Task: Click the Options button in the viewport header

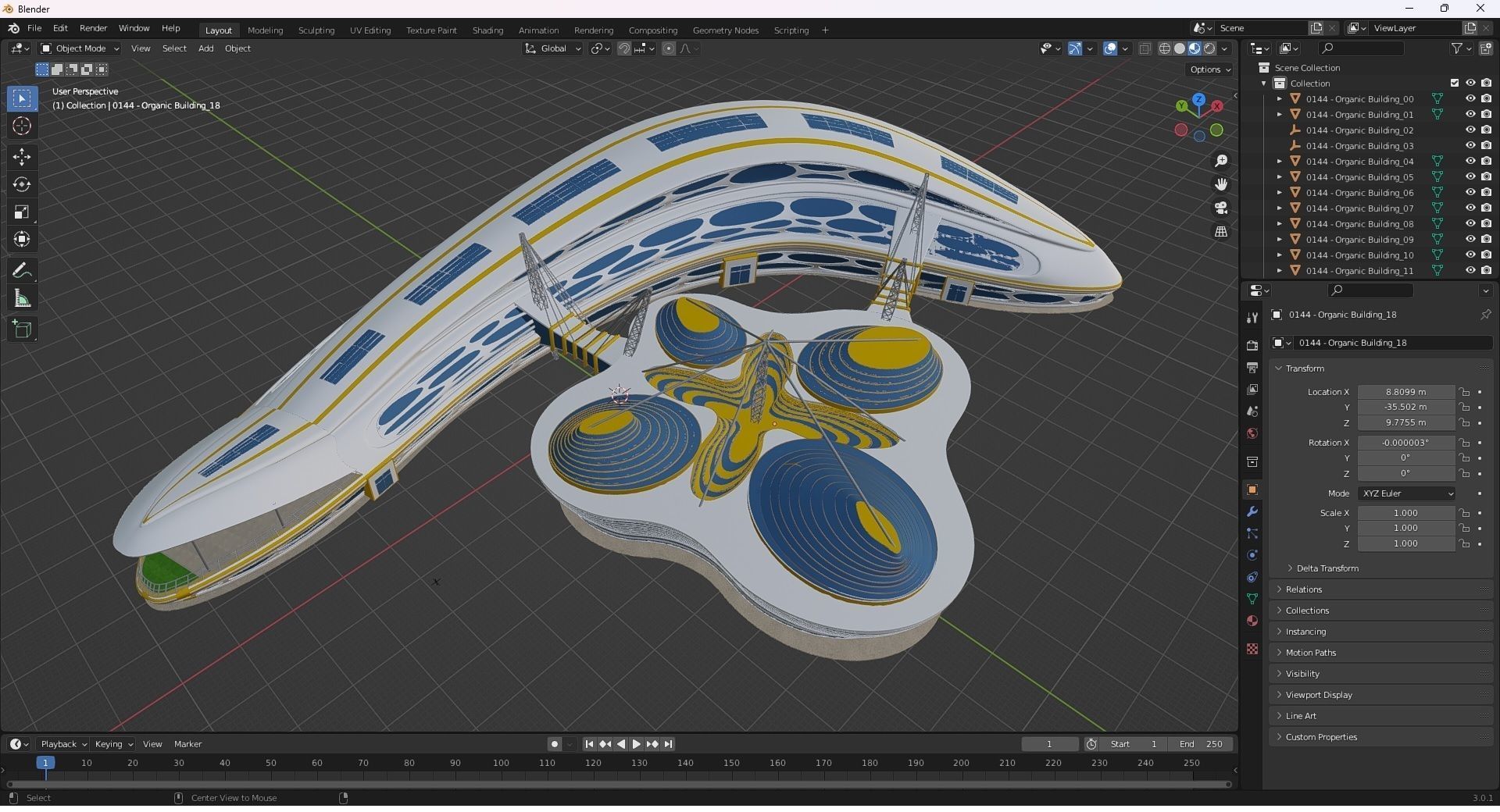Action: 1209,69
